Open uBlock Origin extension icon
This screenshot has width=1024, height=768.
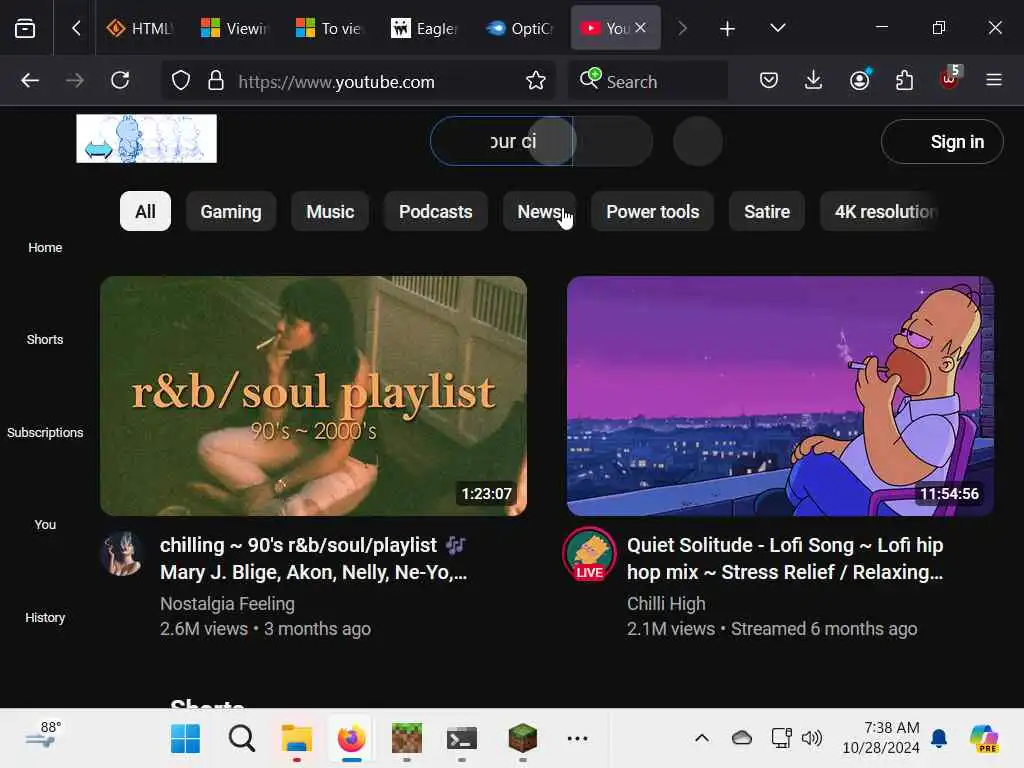(950, 80)
